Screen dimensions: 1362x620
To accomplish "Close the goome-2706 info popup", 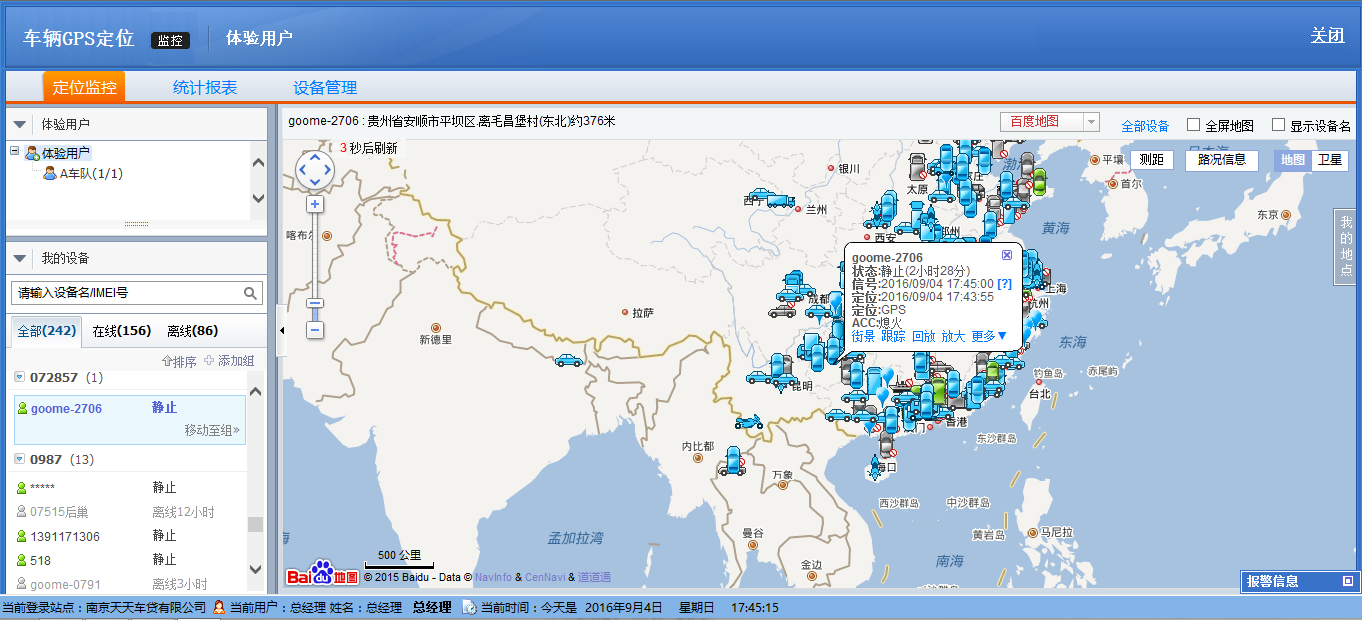I will tap(1007, 255).
